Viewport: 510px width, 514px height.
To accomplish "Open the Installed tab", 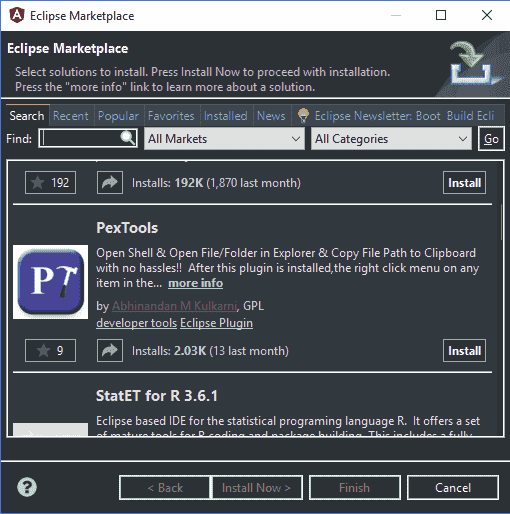I will (x=226, y=116).
